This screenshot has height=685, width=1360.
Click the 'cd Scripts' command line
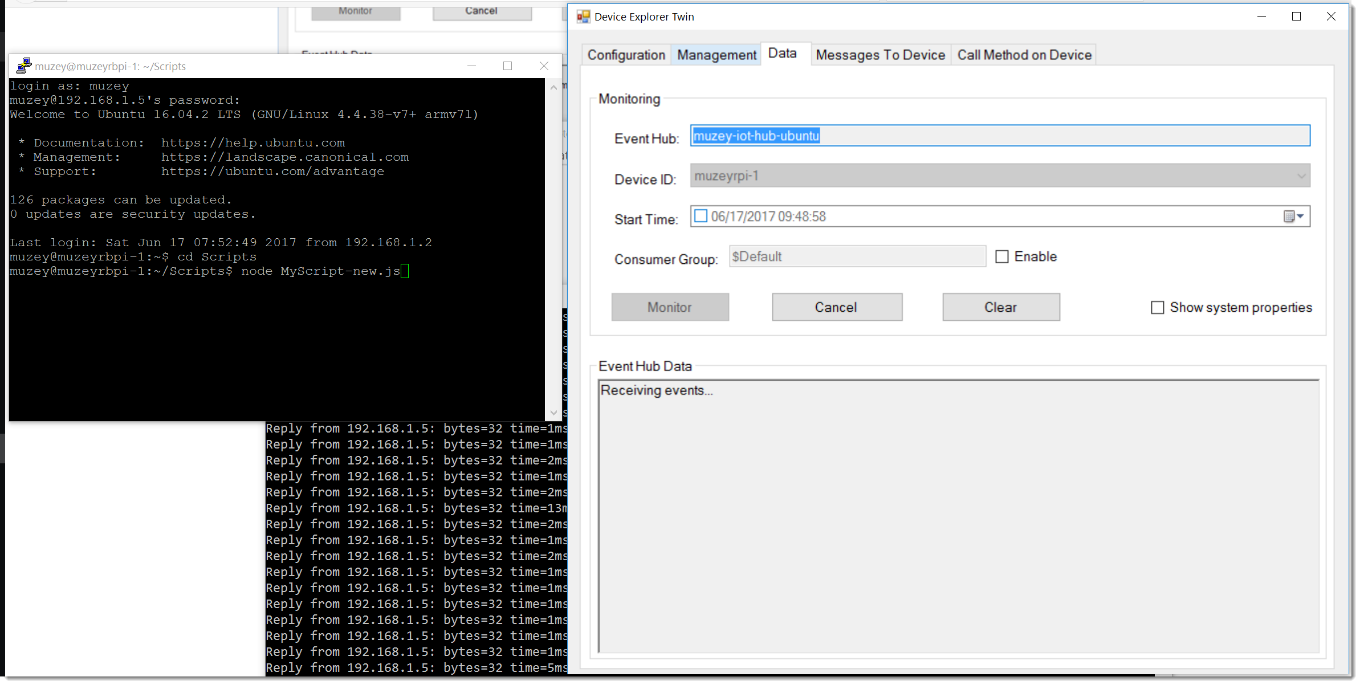click(133, 257)
